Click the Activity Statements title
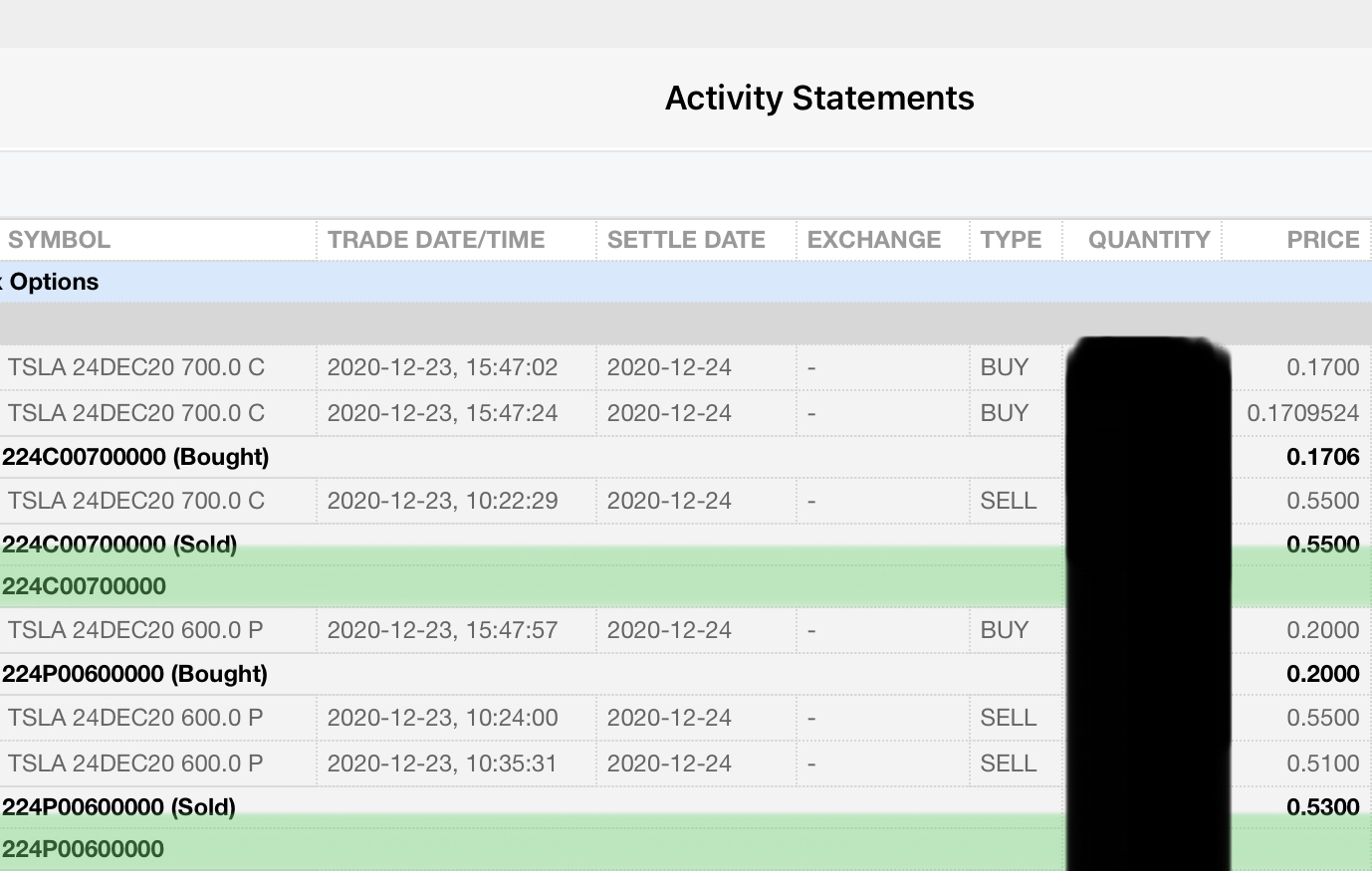Image resolution: width=1372 pixels, height=871 pixels. (x=819, y=98)
